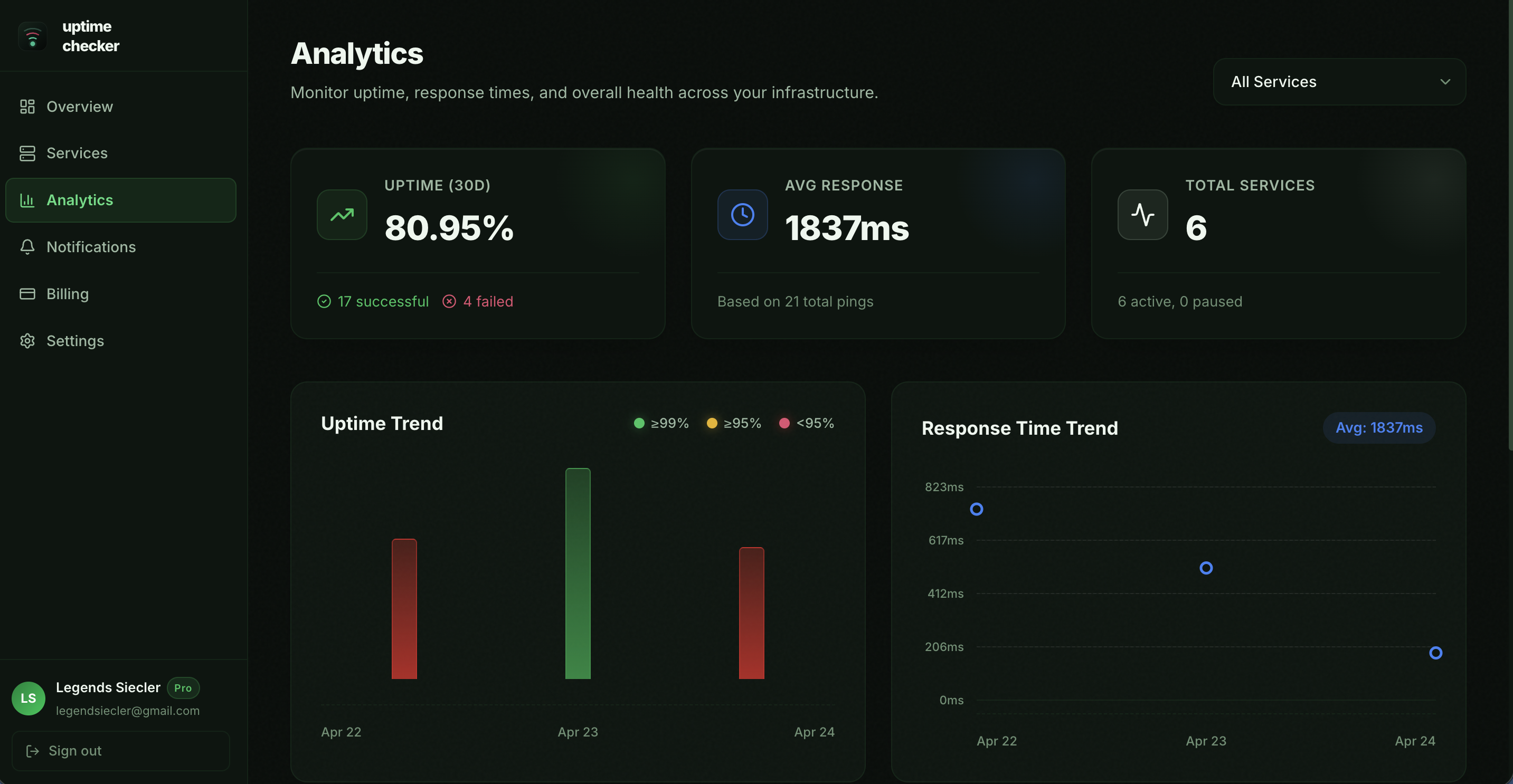Click the TOTAL SERVICES card label
1513x784 pixels.
pos(1250,185)
